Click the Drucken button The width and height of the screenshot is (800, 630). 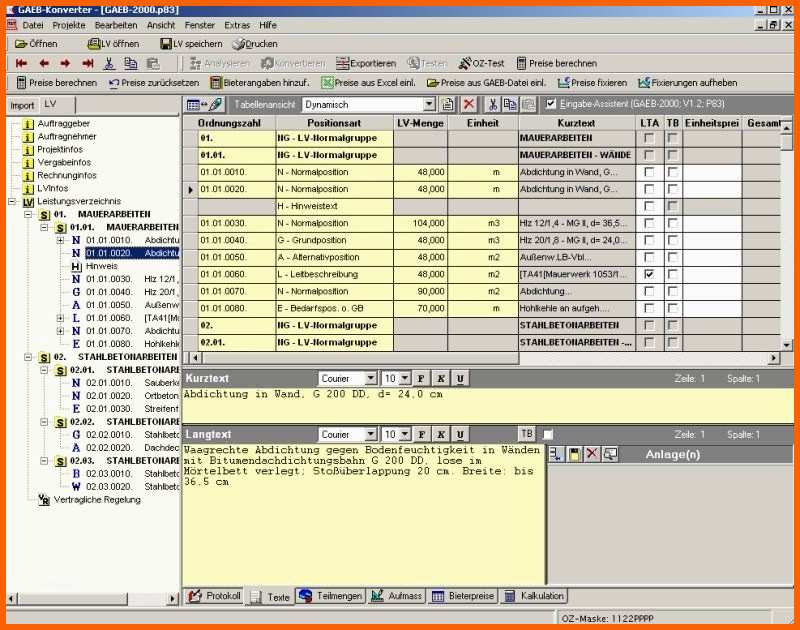coord(255,44)
